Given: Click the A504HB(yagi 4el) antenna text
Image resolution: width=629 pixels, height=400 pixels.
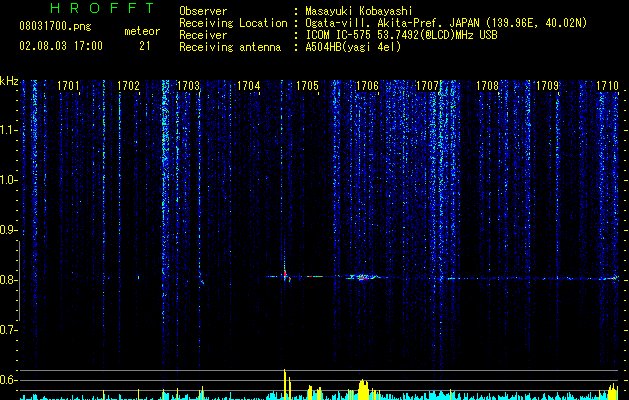Looking at the screenshot, I should pyautogui.click(x=353, y=47).
